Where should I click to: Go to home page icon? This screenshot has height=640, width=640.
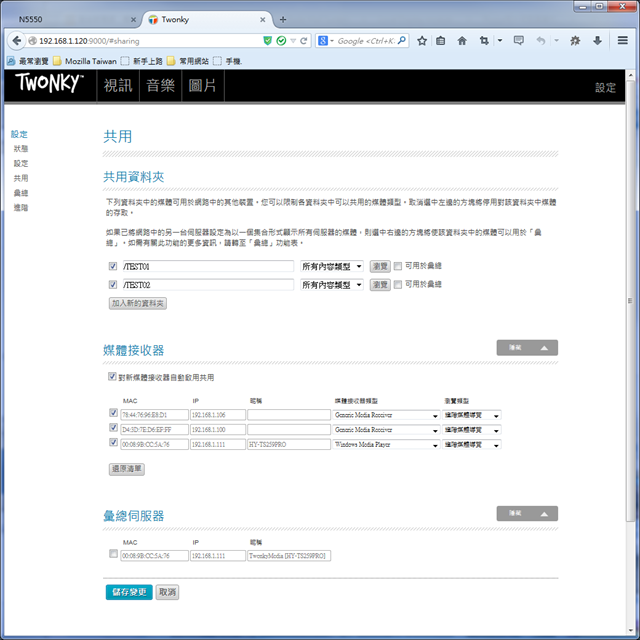(x=462, y=41)
